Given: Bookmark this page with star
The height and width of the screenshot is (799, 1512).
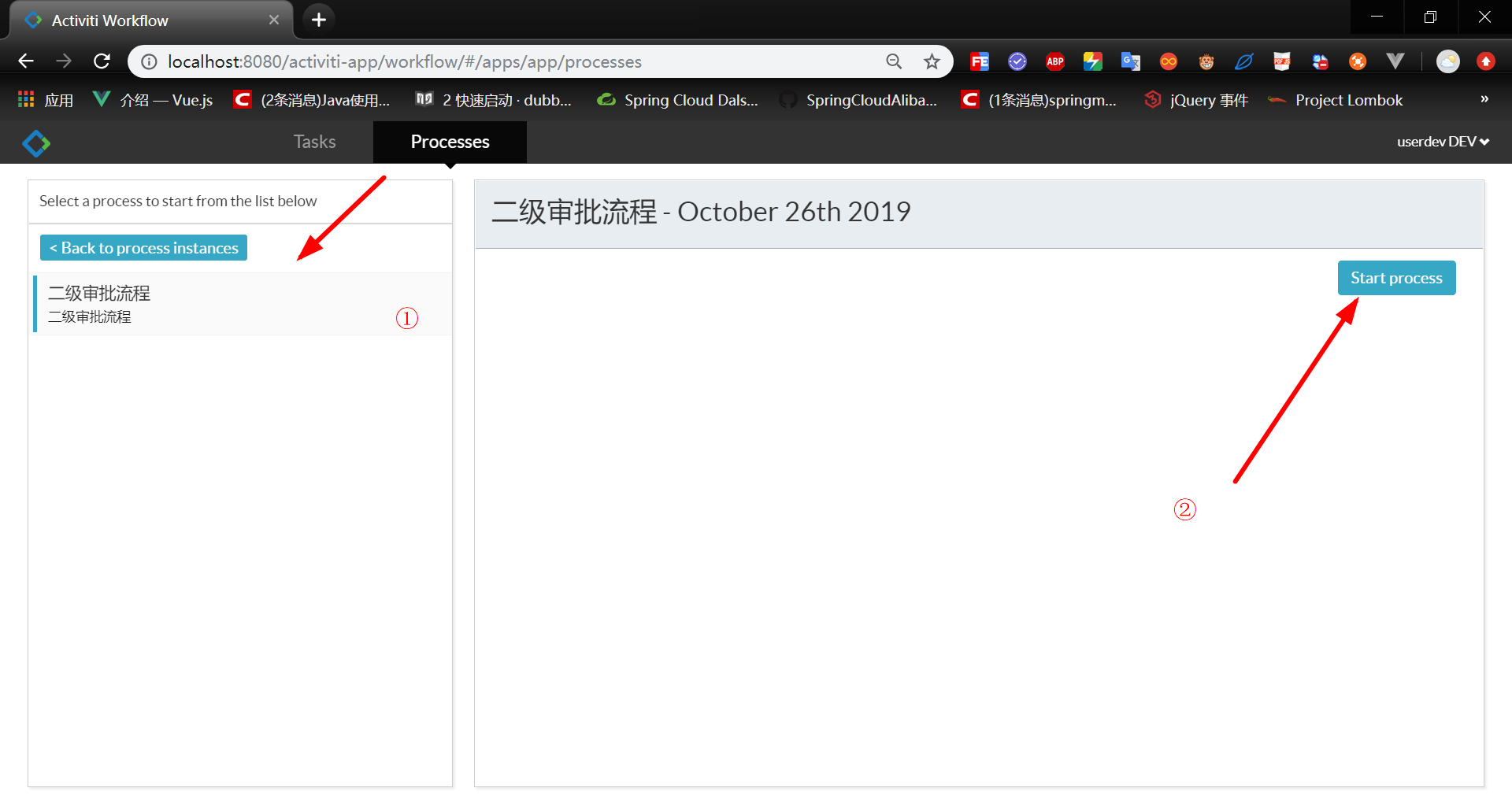Looking at the screenshot, I should coord(932,61).
